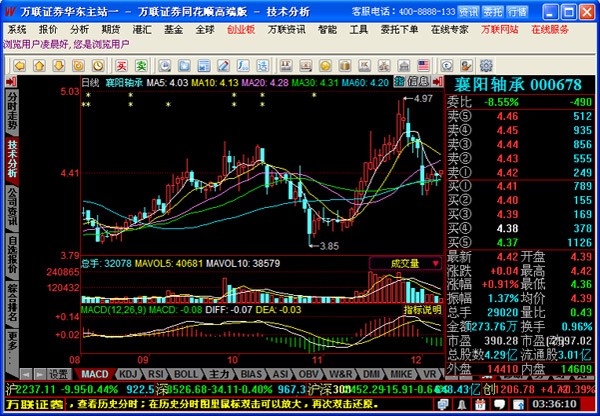Switch to the RSI indicator tab
This screenshot has height=416, width=600.
click(x=156, y=374)
